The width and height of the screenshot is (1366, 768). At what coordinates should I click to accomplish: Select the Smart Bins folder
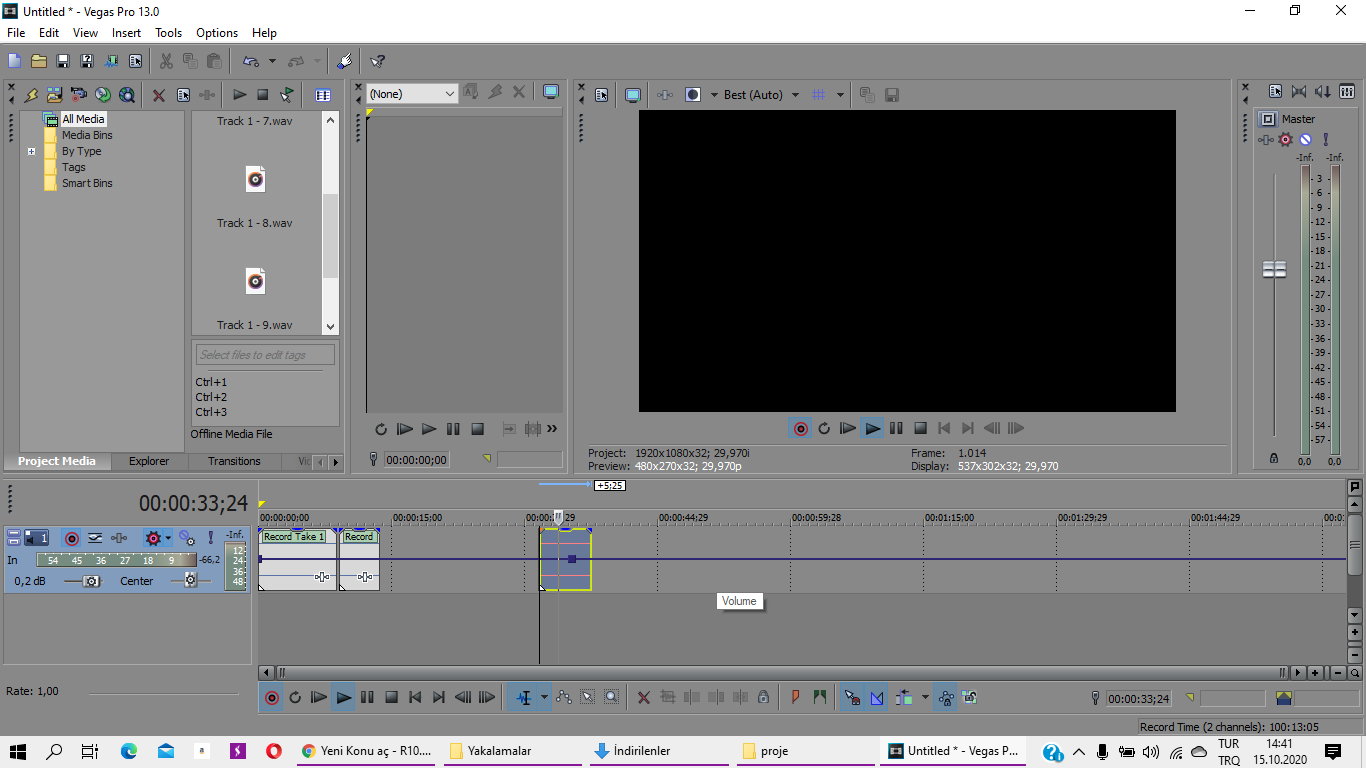pyautogui.click(x=87, y=183)
